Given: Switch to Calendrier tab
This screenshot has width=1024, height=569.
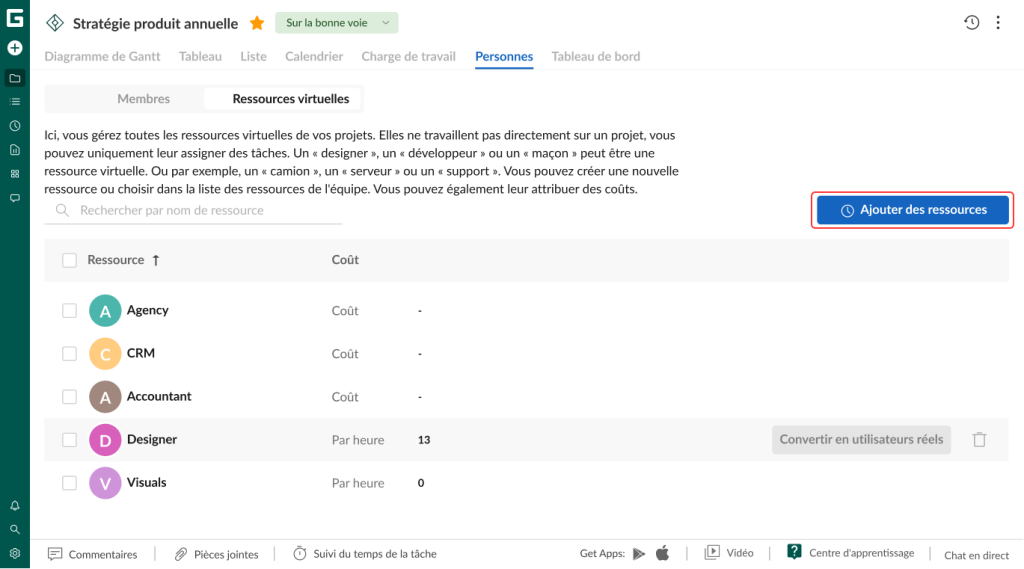Looking at the screenshot, I should click(x=314, y=56).
